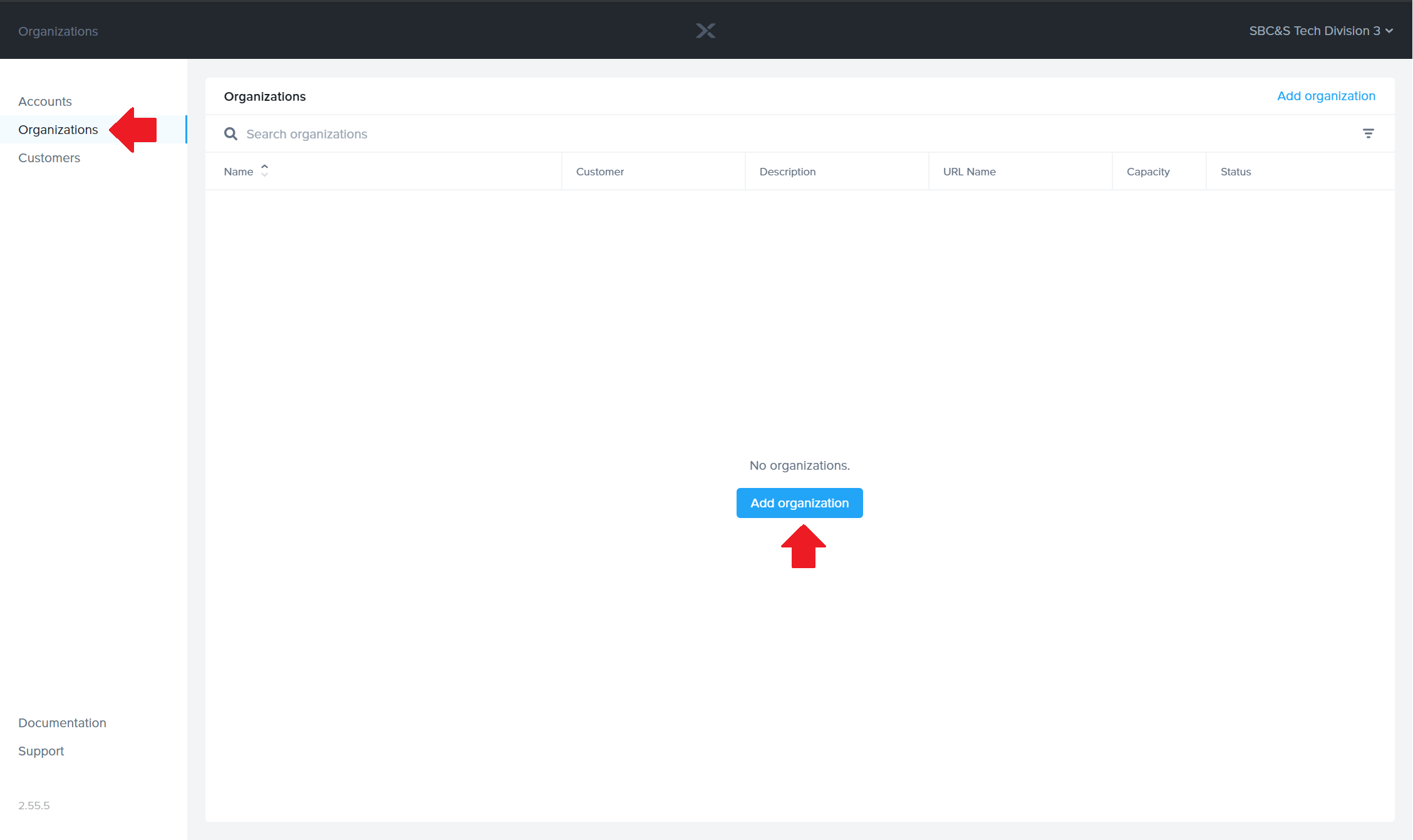This screenshot has width=1413, height=840.
Task: Focus the Search organizations field
Action: coord(789,134)
